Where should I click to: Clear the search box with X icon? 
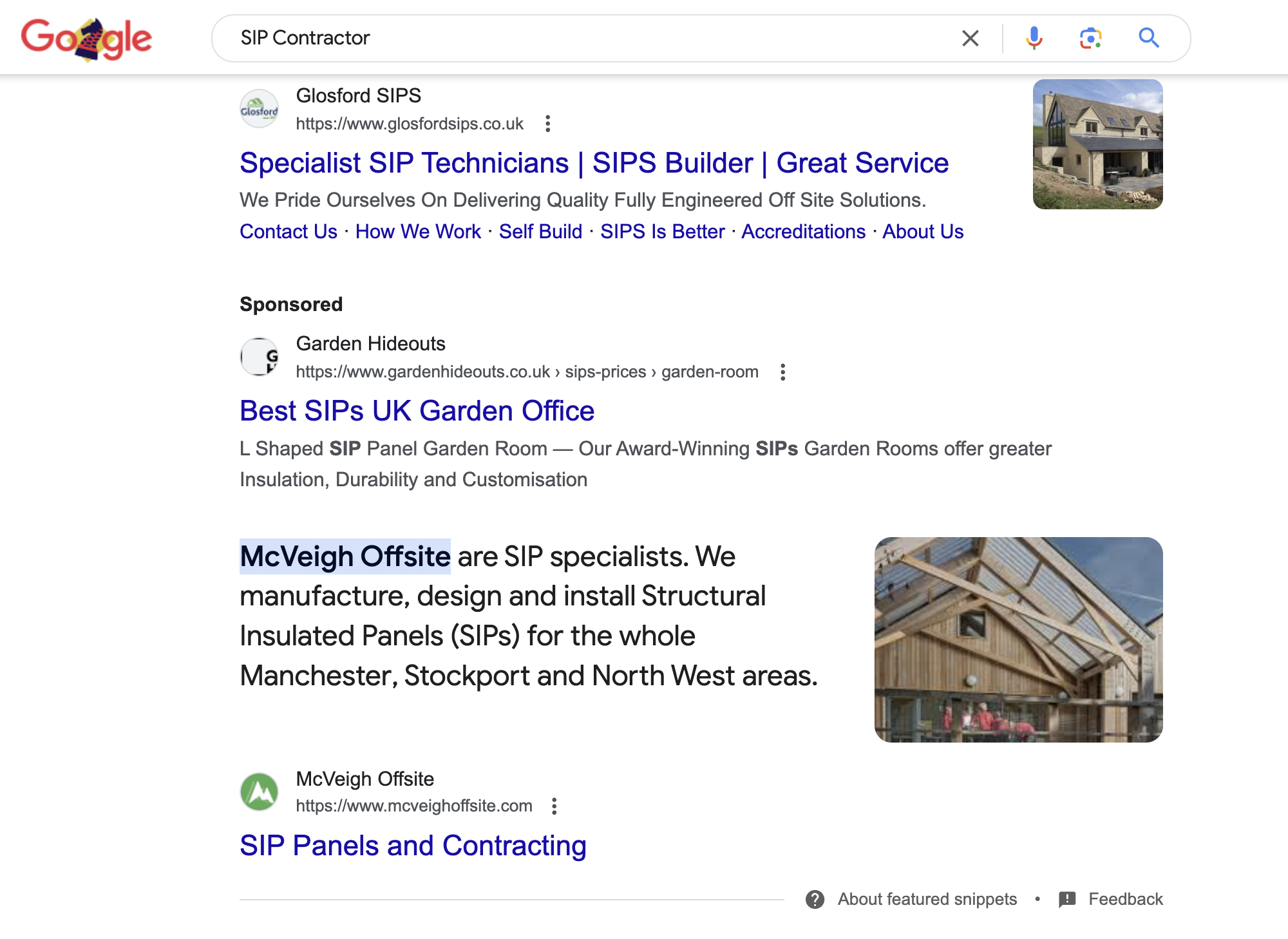tap(970, 38)
